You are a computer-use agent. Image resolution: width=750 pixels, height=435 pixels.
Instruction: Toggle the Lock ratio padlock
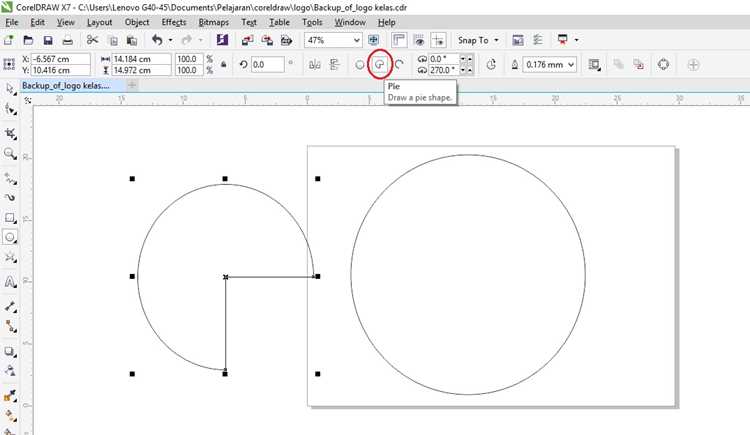coord(223,64)
